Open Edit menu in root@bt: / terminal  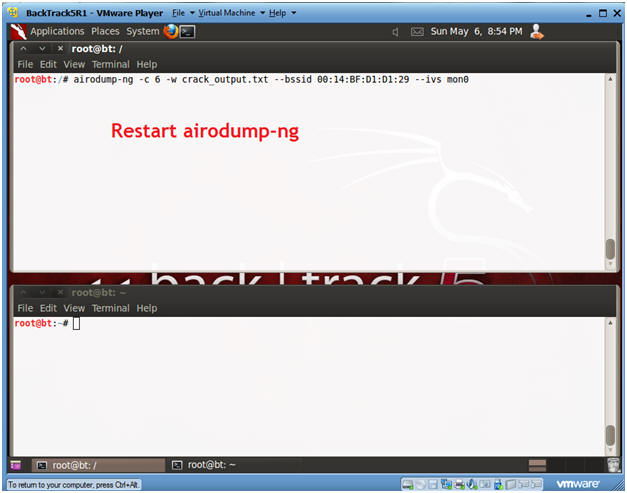[x=48, y=64]
